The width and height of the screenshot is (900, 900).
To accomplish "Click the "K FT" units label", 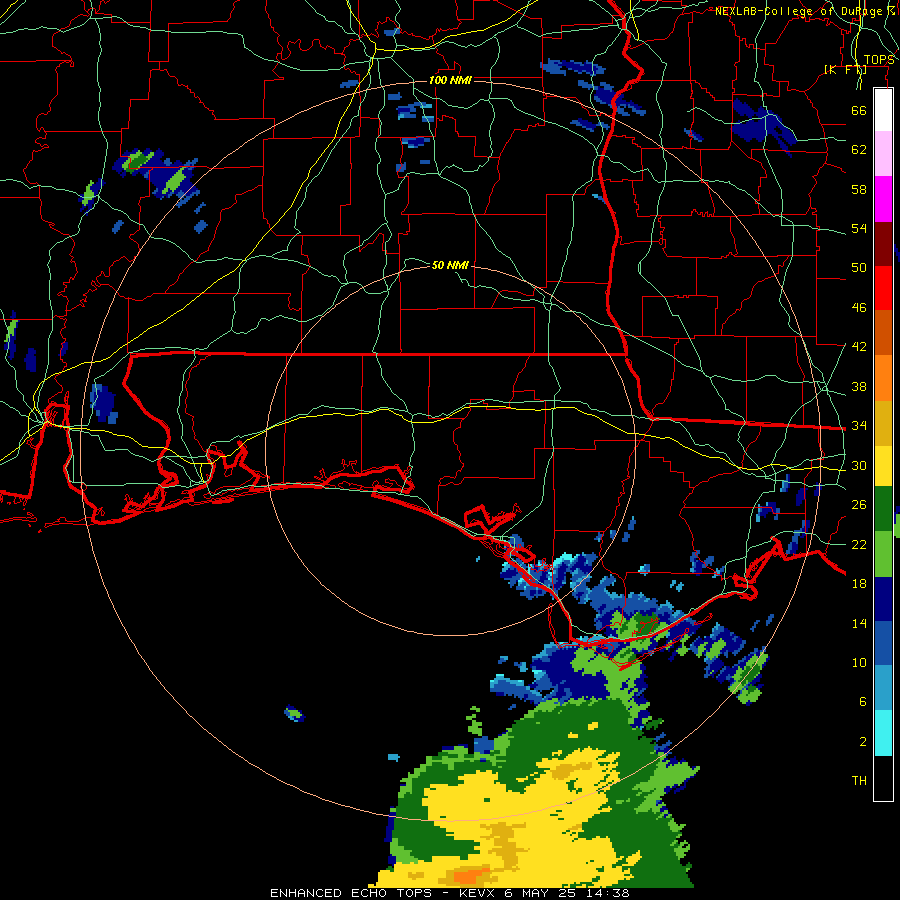I will (845, 70).
